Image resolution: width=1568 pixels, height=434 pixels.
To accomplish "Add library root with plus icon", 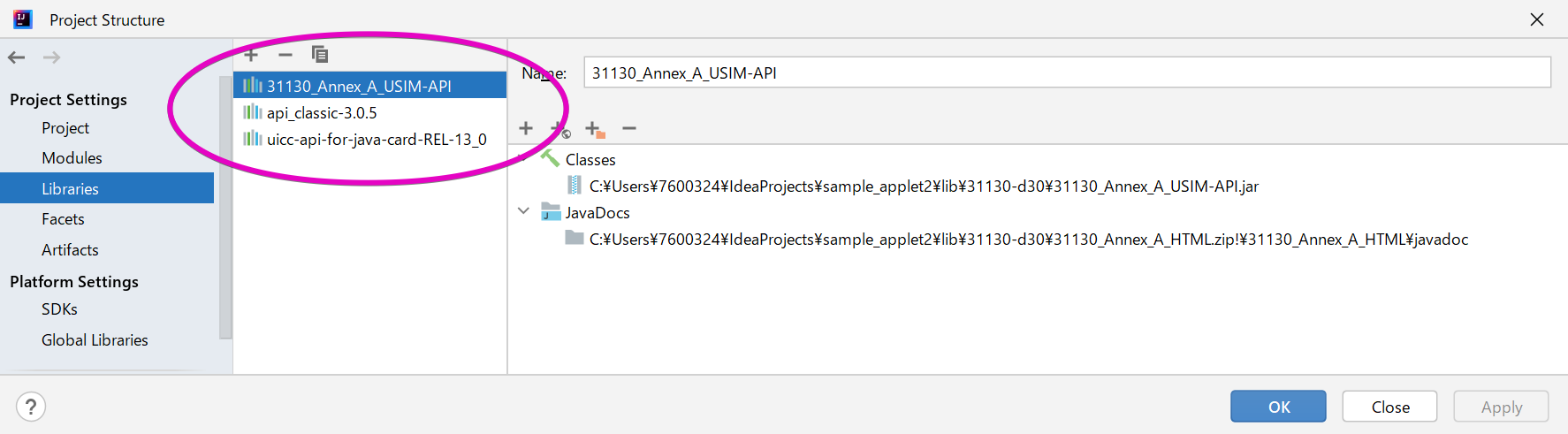I will pos(526,128).
